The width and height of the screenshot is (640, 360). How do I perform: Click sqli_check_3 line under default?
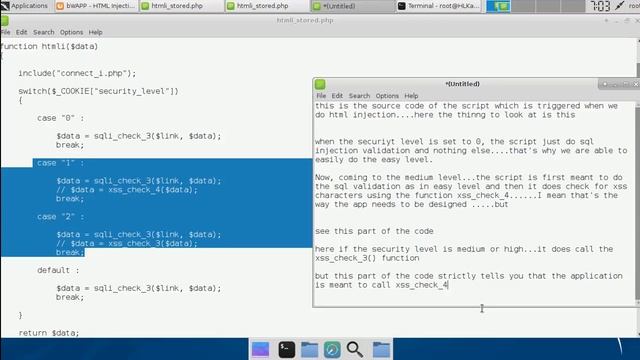click(138, 288)
